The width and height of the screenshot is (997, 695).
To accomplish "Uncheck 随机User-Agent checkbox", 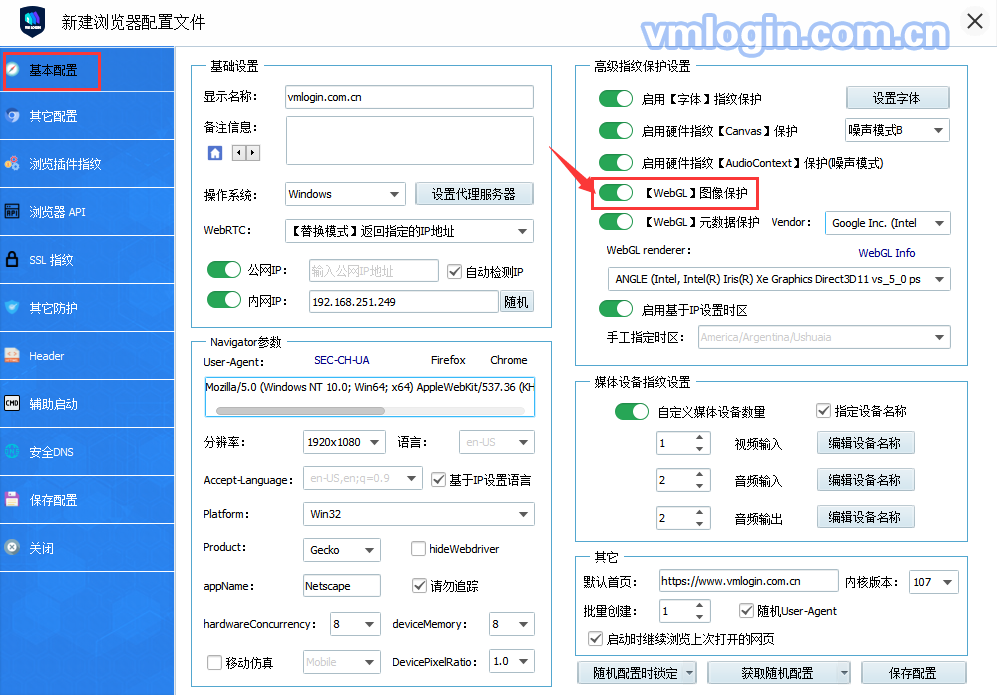I will coord(746,610).
